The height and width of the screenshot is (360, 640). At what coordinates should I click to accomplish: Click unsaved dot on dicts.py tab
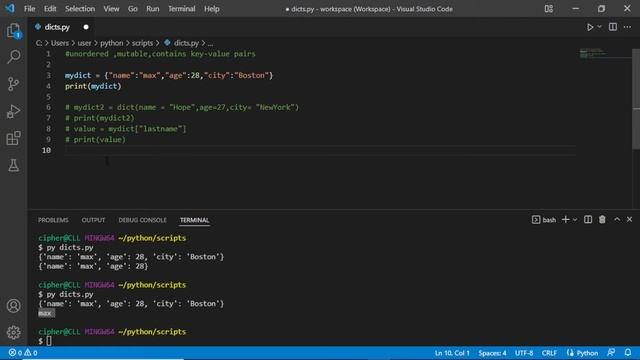(86, 27)
